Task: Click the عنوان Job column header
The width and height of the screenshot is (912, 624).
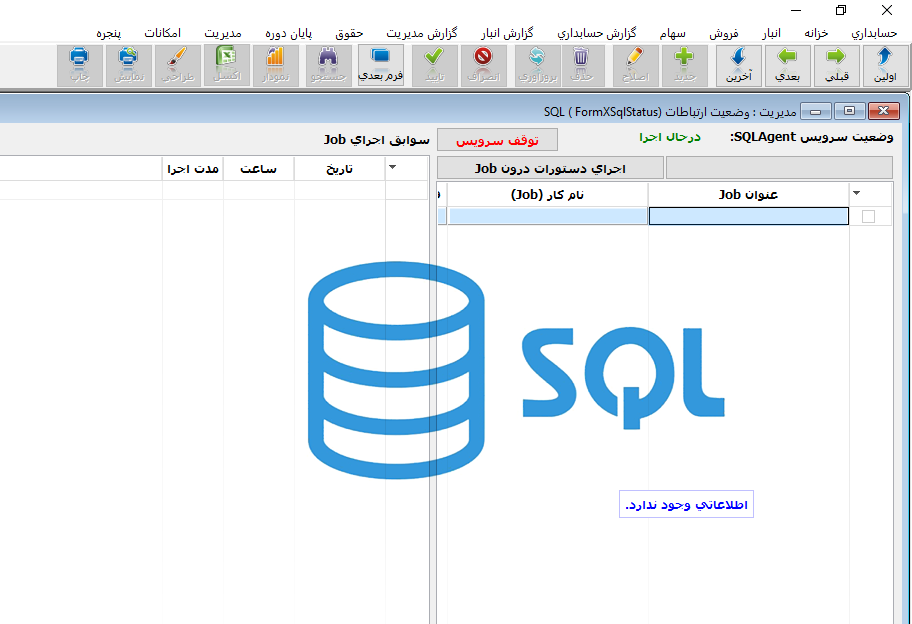Action: point(748,194)
